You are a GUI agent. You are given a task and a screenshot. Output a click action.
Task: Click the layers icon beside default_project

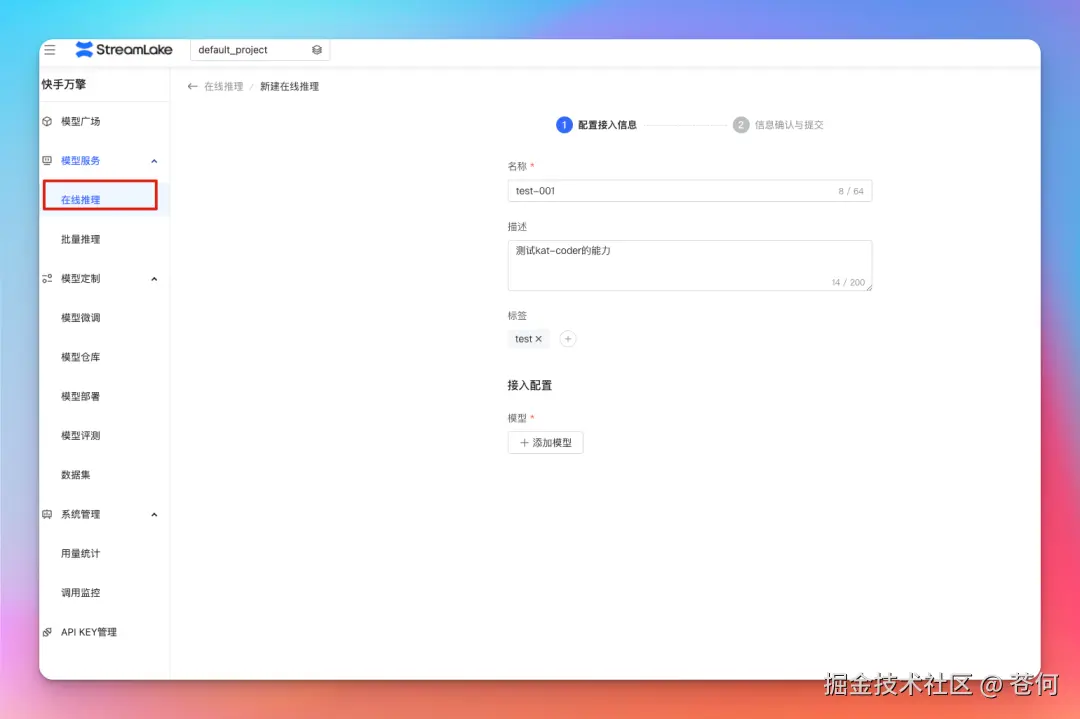click(x=316, y=49)
